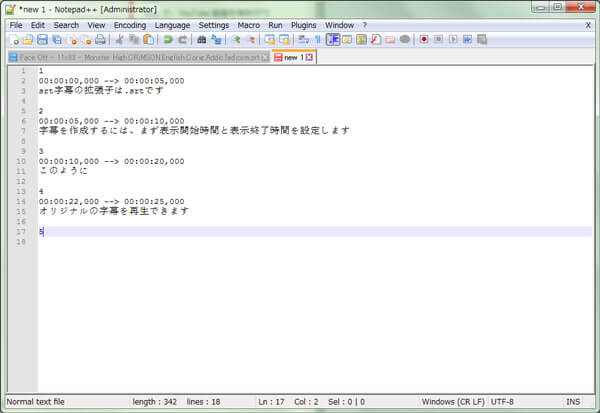Toggle the file monitoring eye icon
The image size is (600, 413).
click(405, 39)
